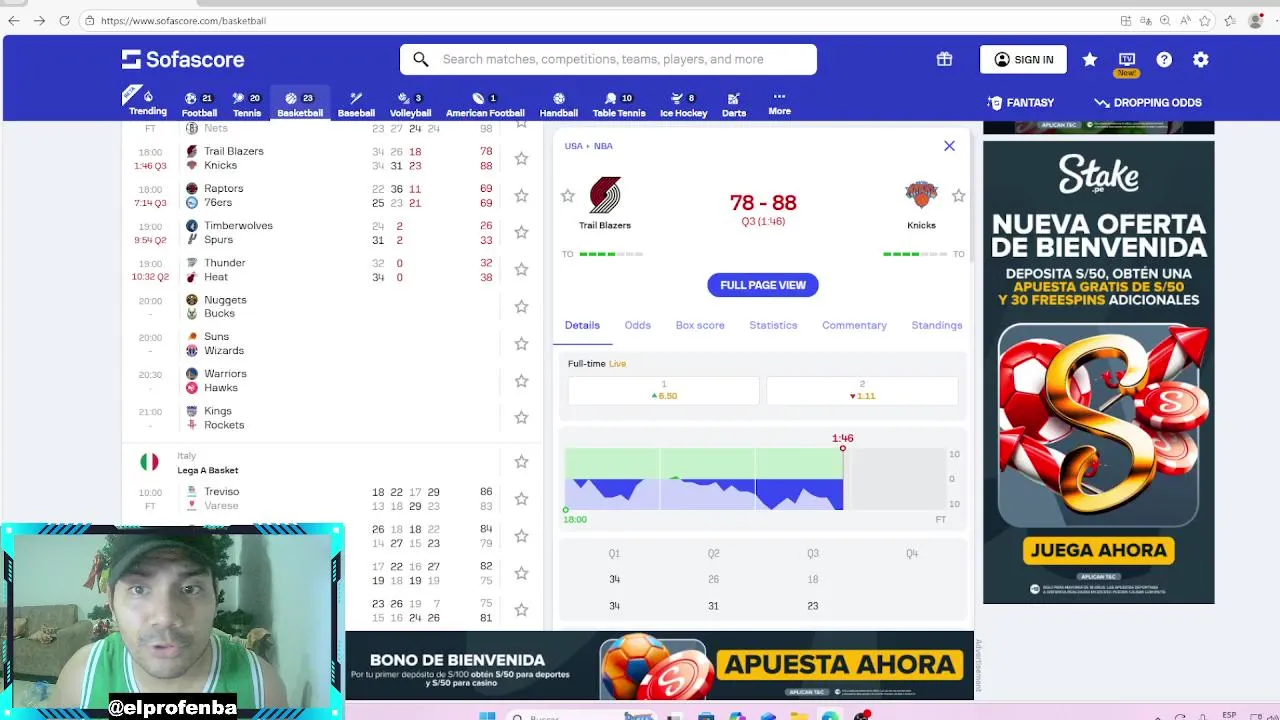The height and width of the screenshot is (720, 1280).
Task: Select the American Football sport icon
Action: tap(485, 104)
